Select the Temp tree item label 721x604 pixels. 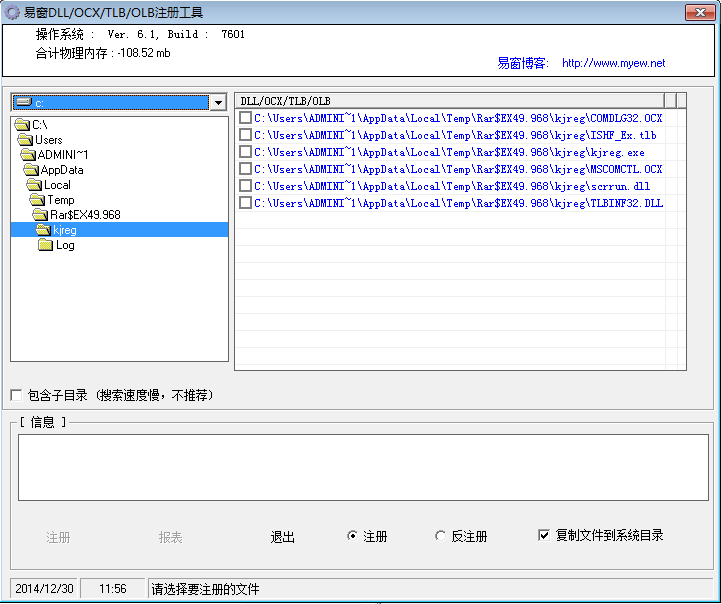click(x=61, y=200)
